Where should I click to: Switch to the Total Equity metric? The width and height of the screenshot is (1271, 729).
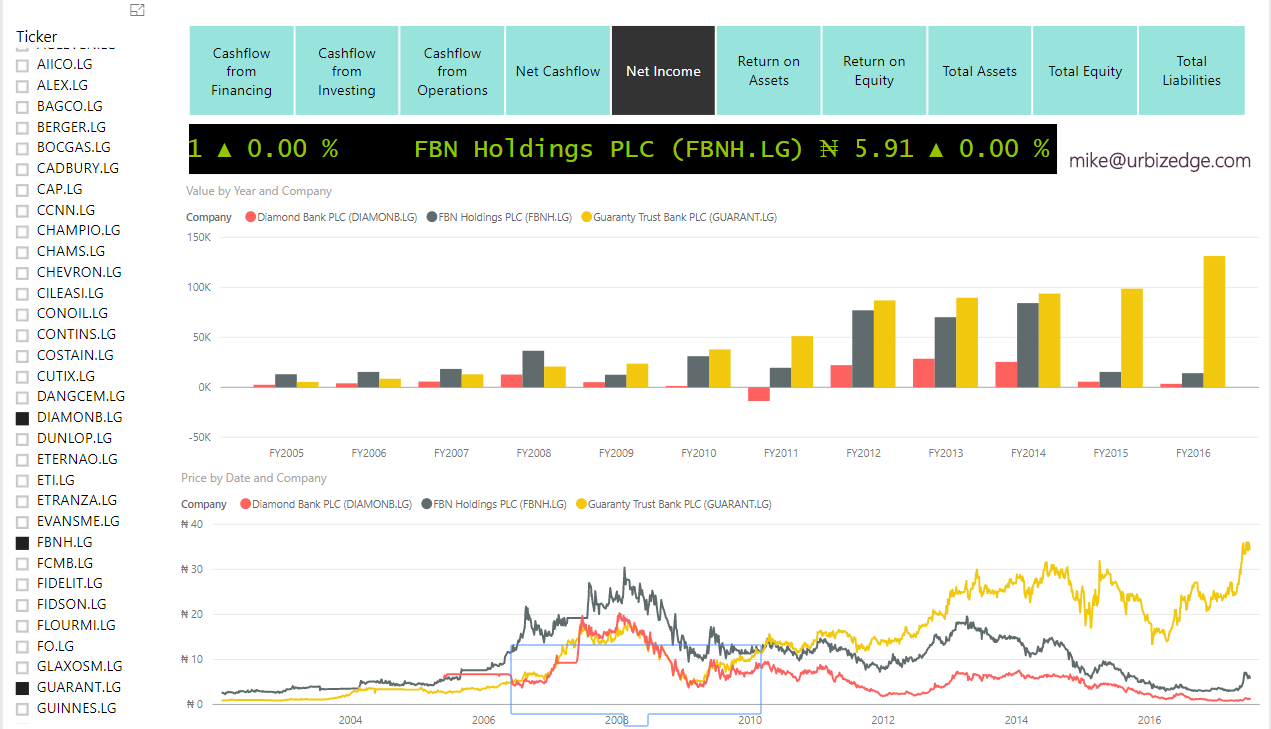(1085, 70)
